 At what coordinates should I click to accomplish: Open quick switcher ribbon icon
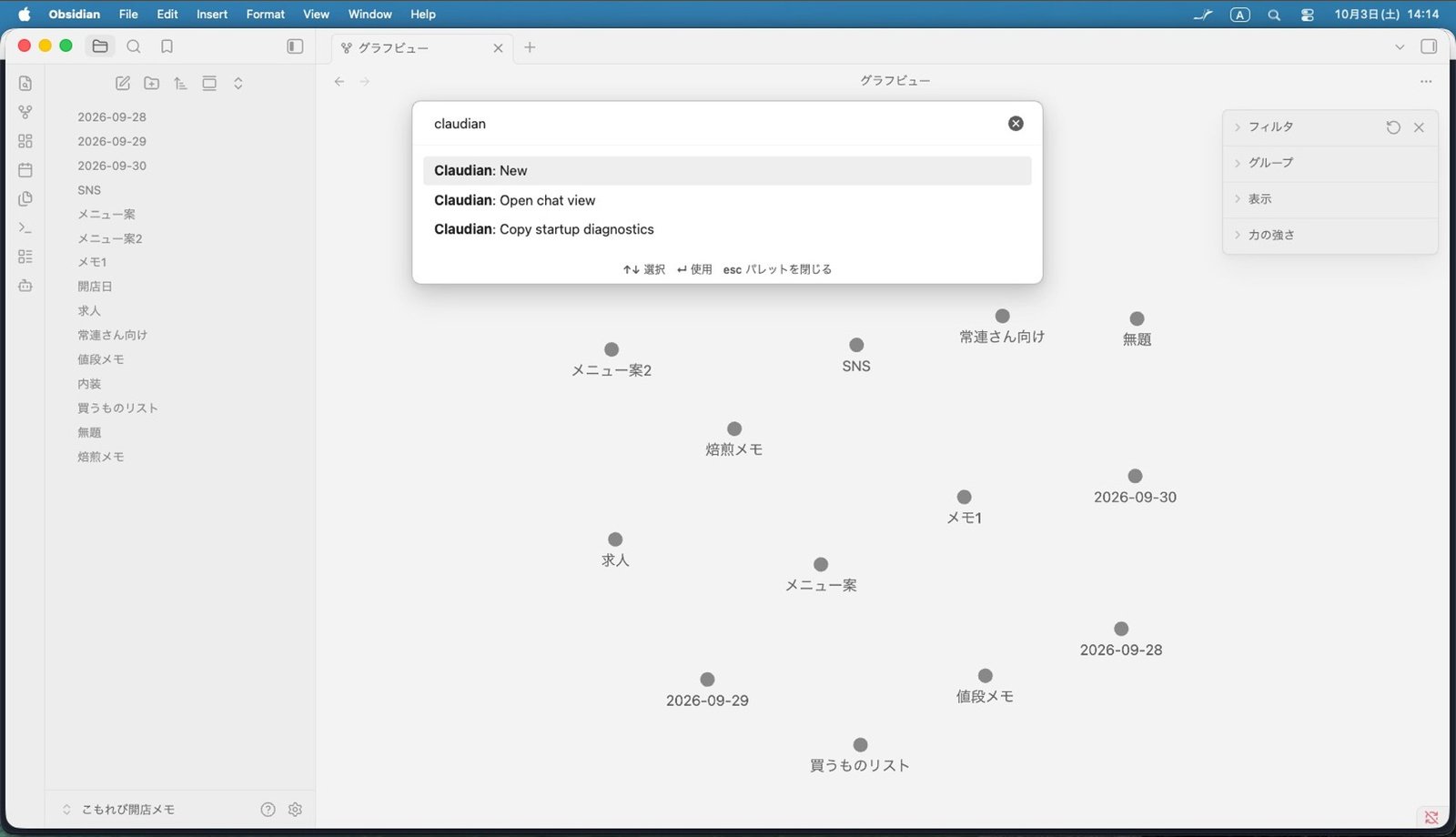click(x=25, y=84)
